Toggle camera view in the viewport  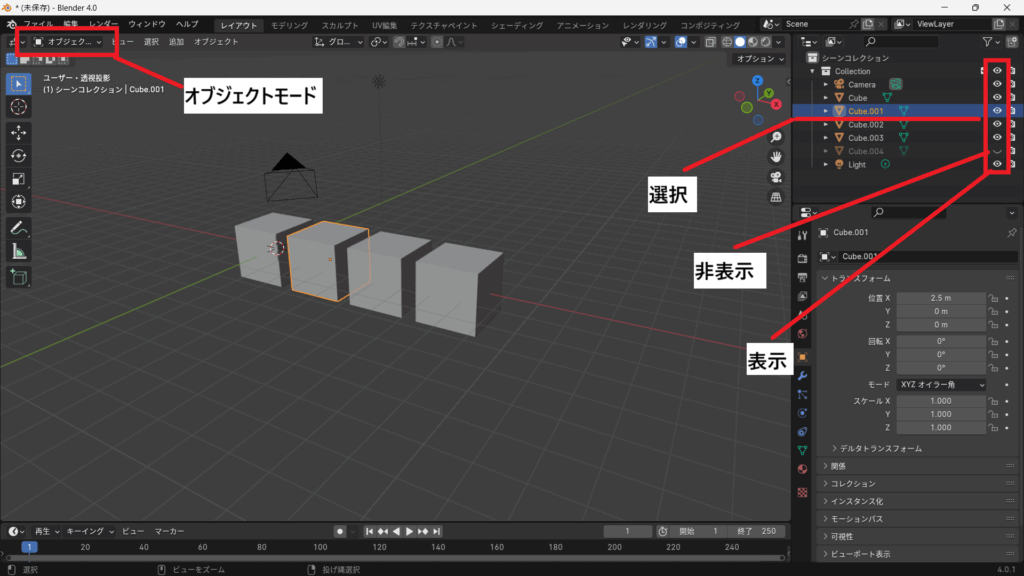775,176
